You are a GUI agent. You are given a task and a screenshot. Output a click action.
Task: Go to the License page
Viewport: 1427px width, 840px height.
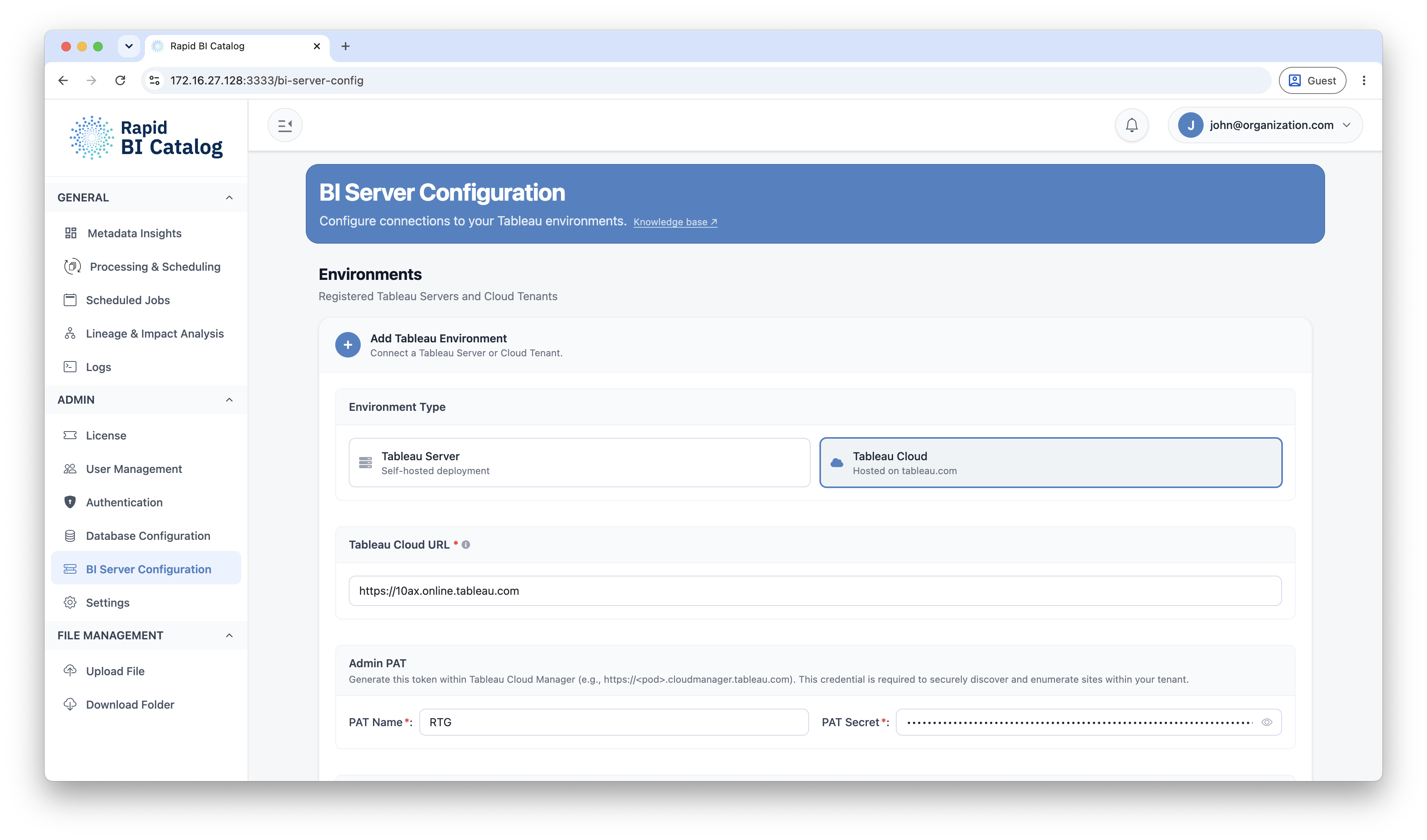click(x=146, y=435)
